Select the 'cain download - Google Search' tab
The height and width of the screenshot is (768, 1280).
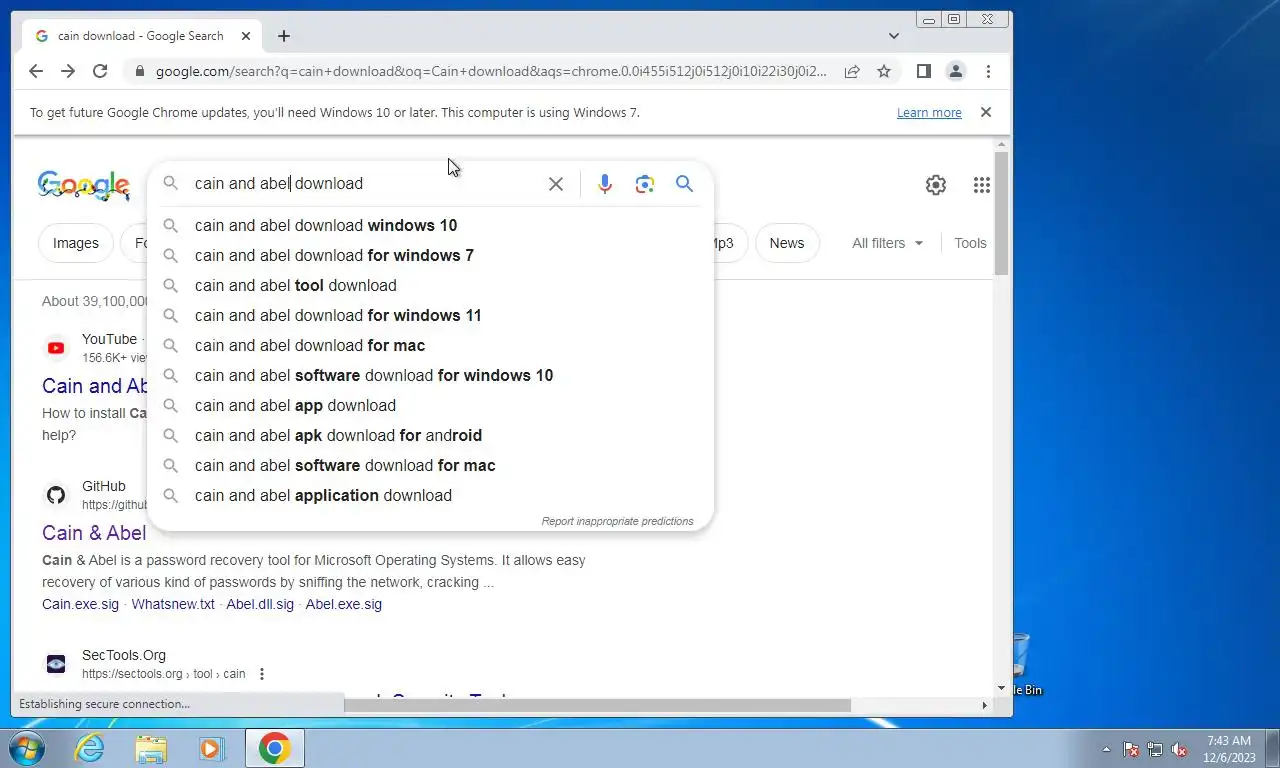pyautogui.click(x=140, y=36)
